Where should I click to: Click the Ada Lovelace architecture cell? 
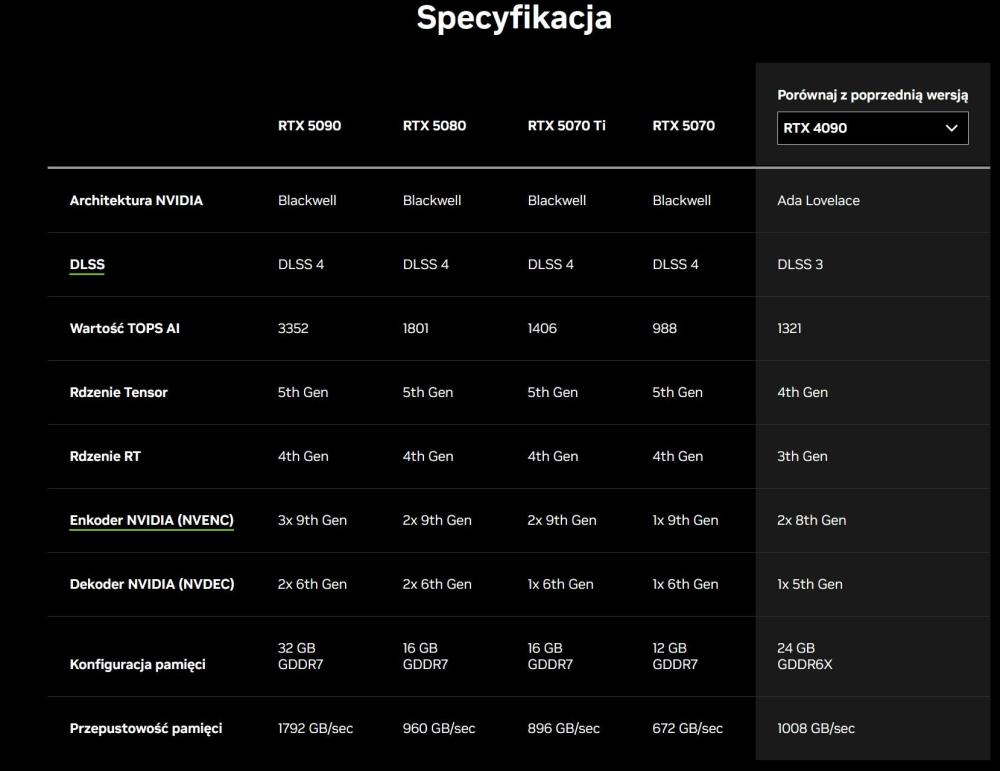(818, 200)
